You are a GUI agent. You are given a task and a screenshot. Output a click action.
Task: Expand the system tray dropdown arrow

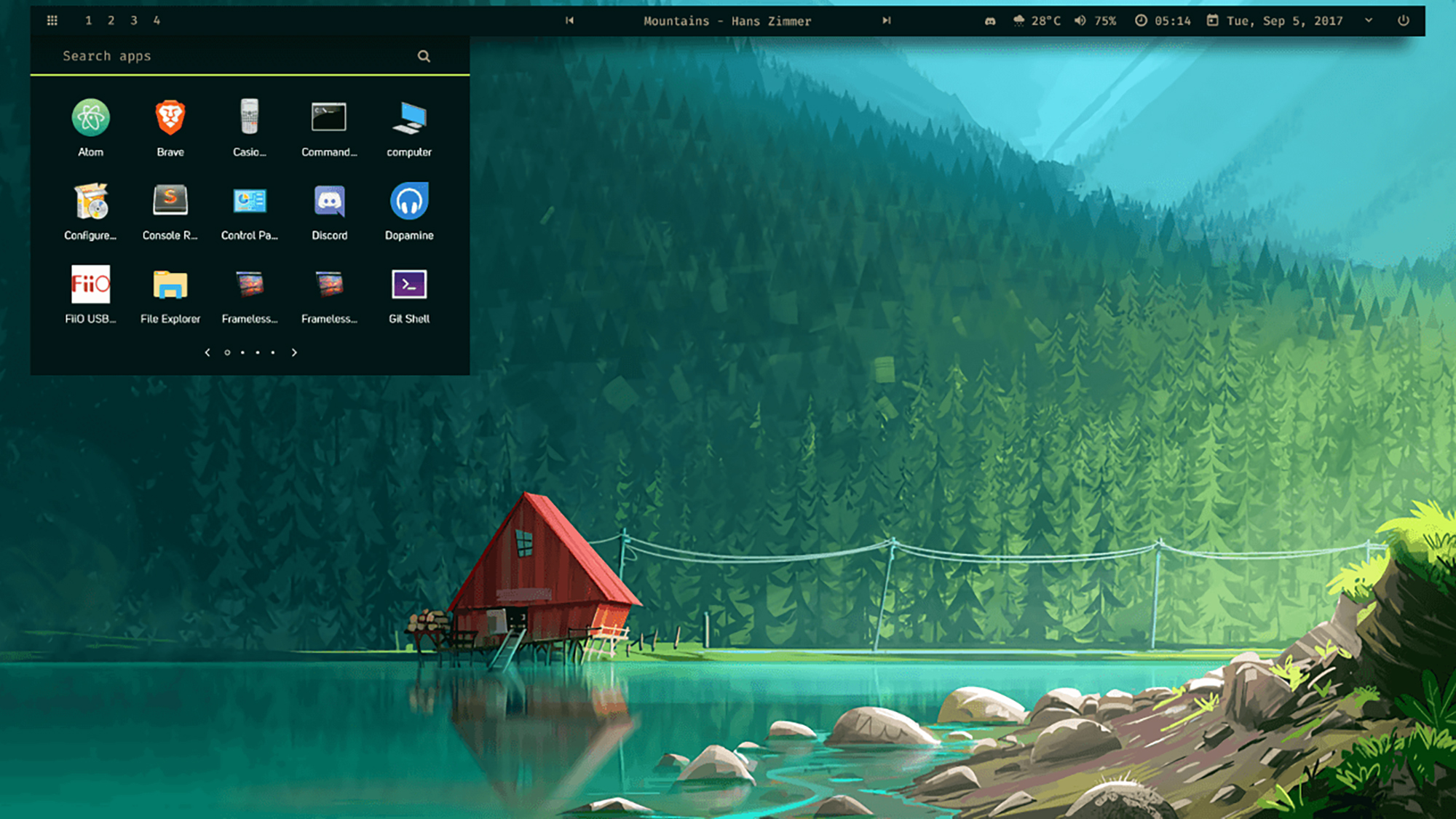point(1368,20)
